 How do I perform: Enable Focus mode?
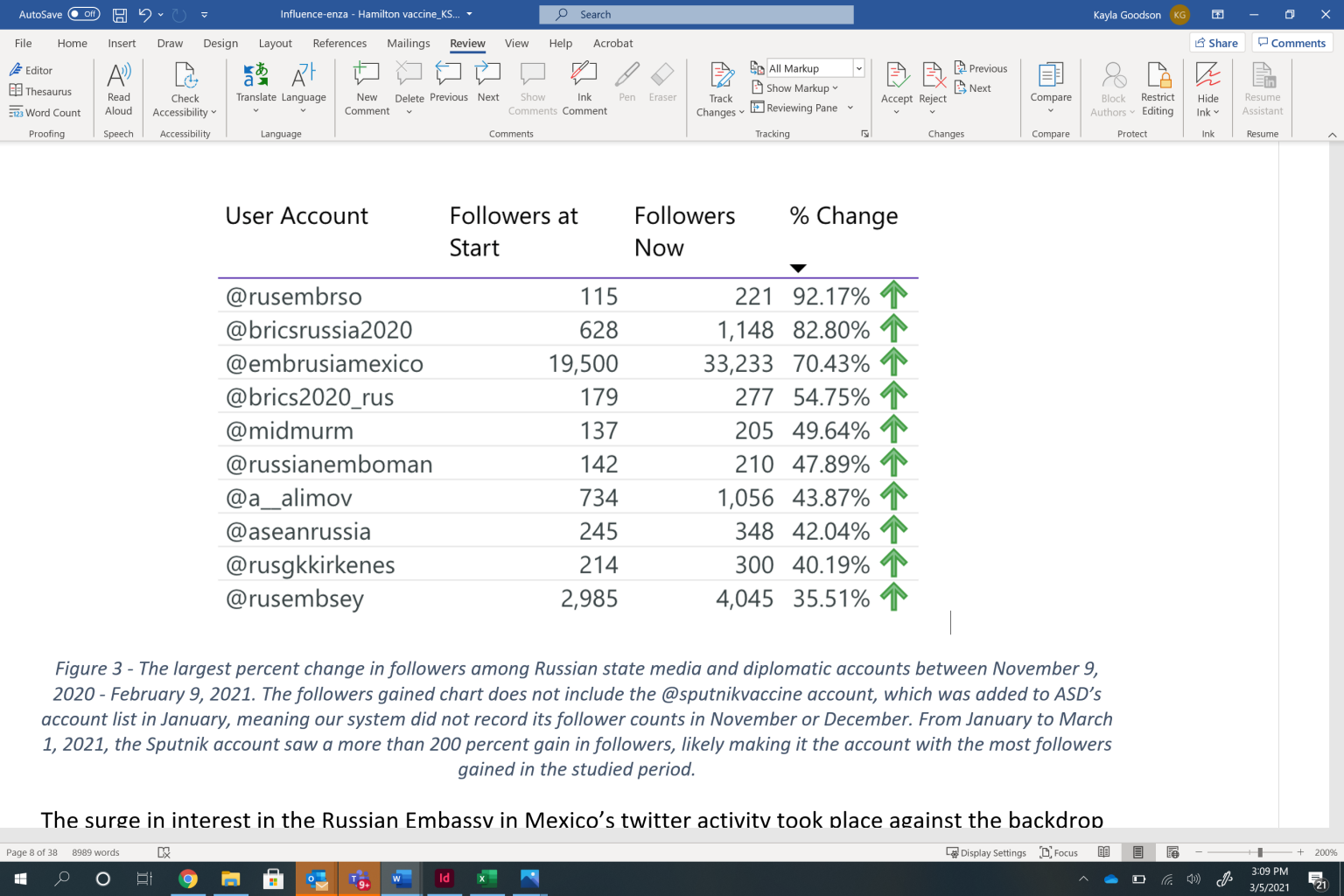coord(1059,852)
